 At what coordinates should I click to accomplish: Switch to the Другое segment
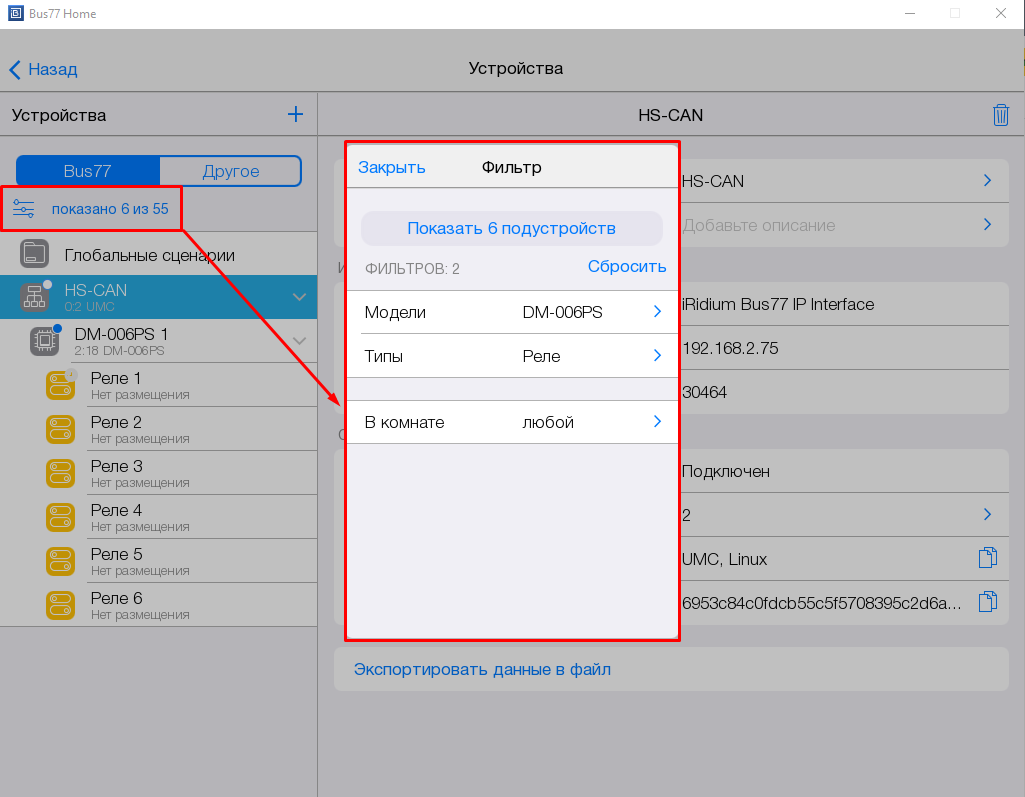tap(230, 171)
